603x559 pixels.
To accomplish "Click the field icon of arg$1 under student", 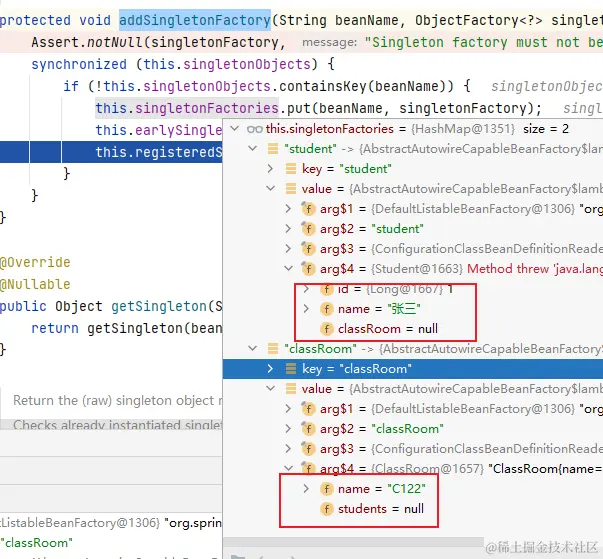I will click(x=308, y=209).
